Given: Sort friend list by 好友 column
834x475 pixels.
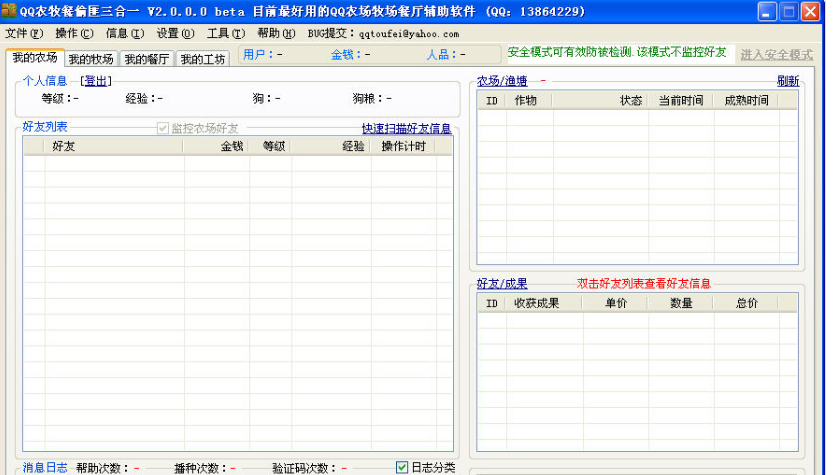Looking at the screenshot, I should [114, 146].
